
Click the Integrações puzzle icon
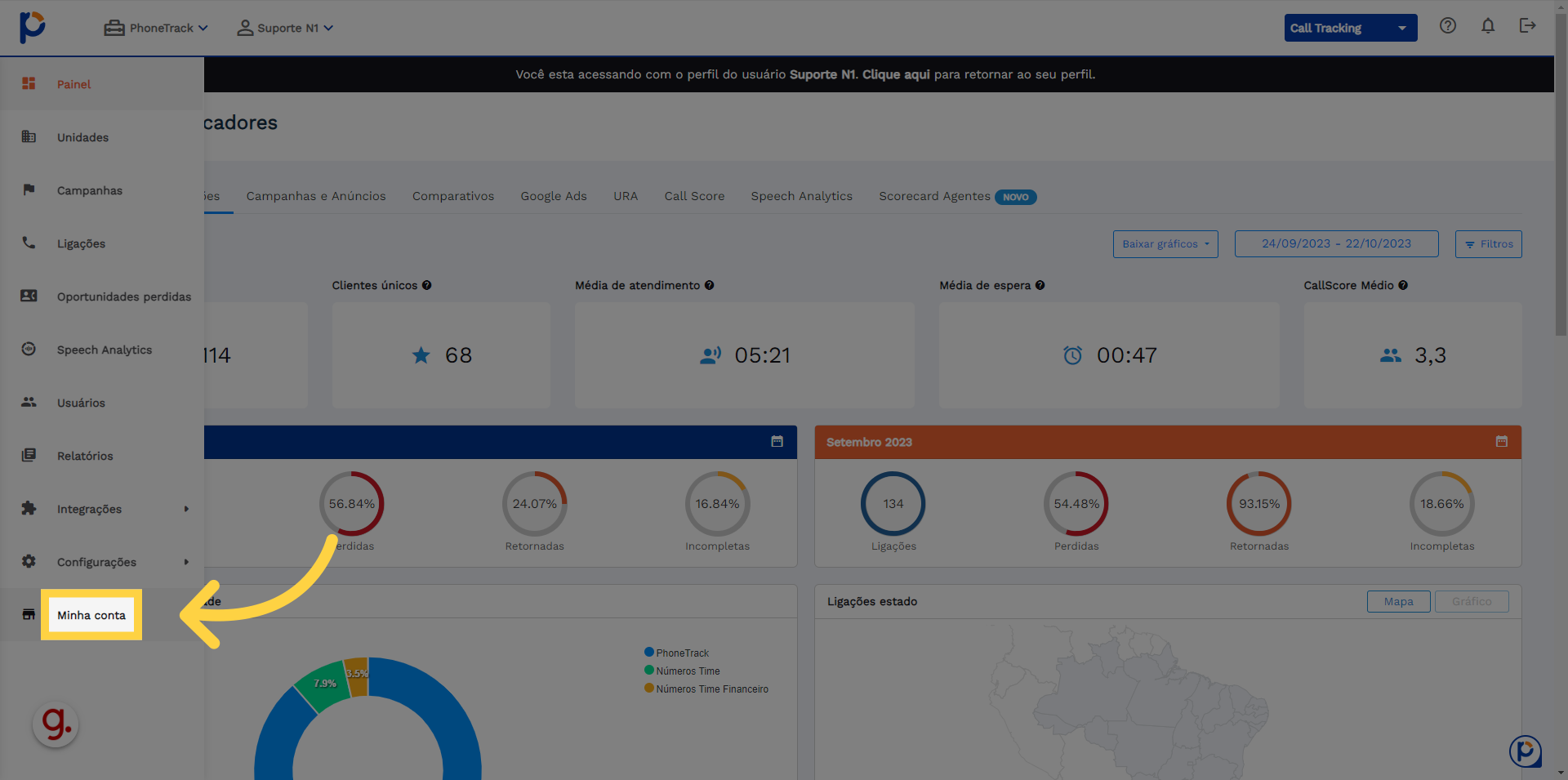(x=29, y=508)
